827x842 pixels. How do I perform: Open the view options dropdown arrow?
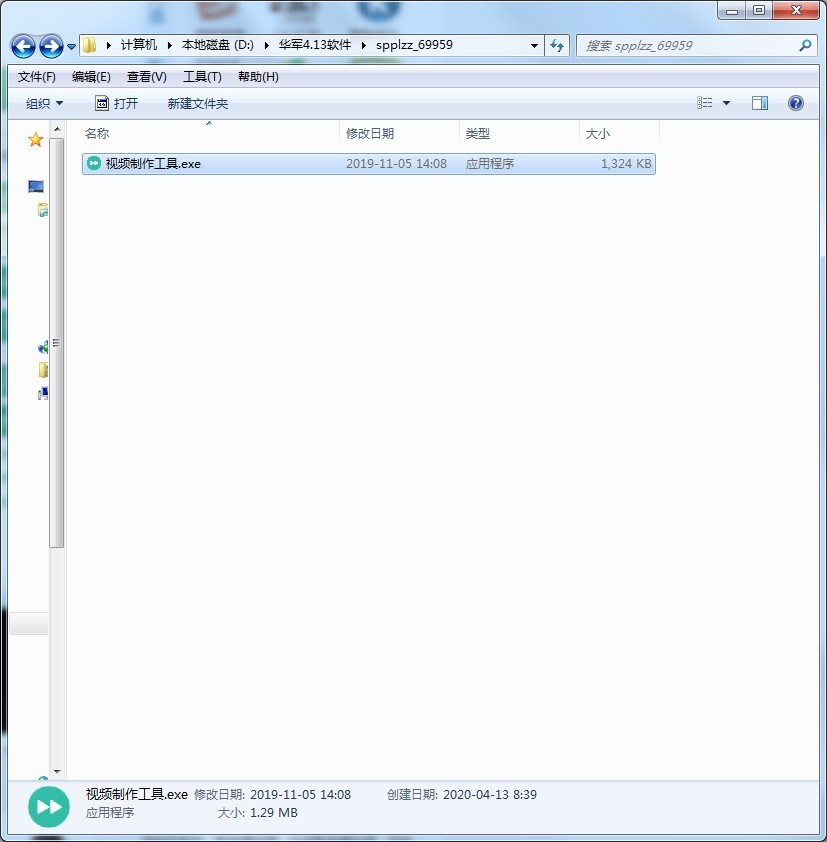click(726, 103)
